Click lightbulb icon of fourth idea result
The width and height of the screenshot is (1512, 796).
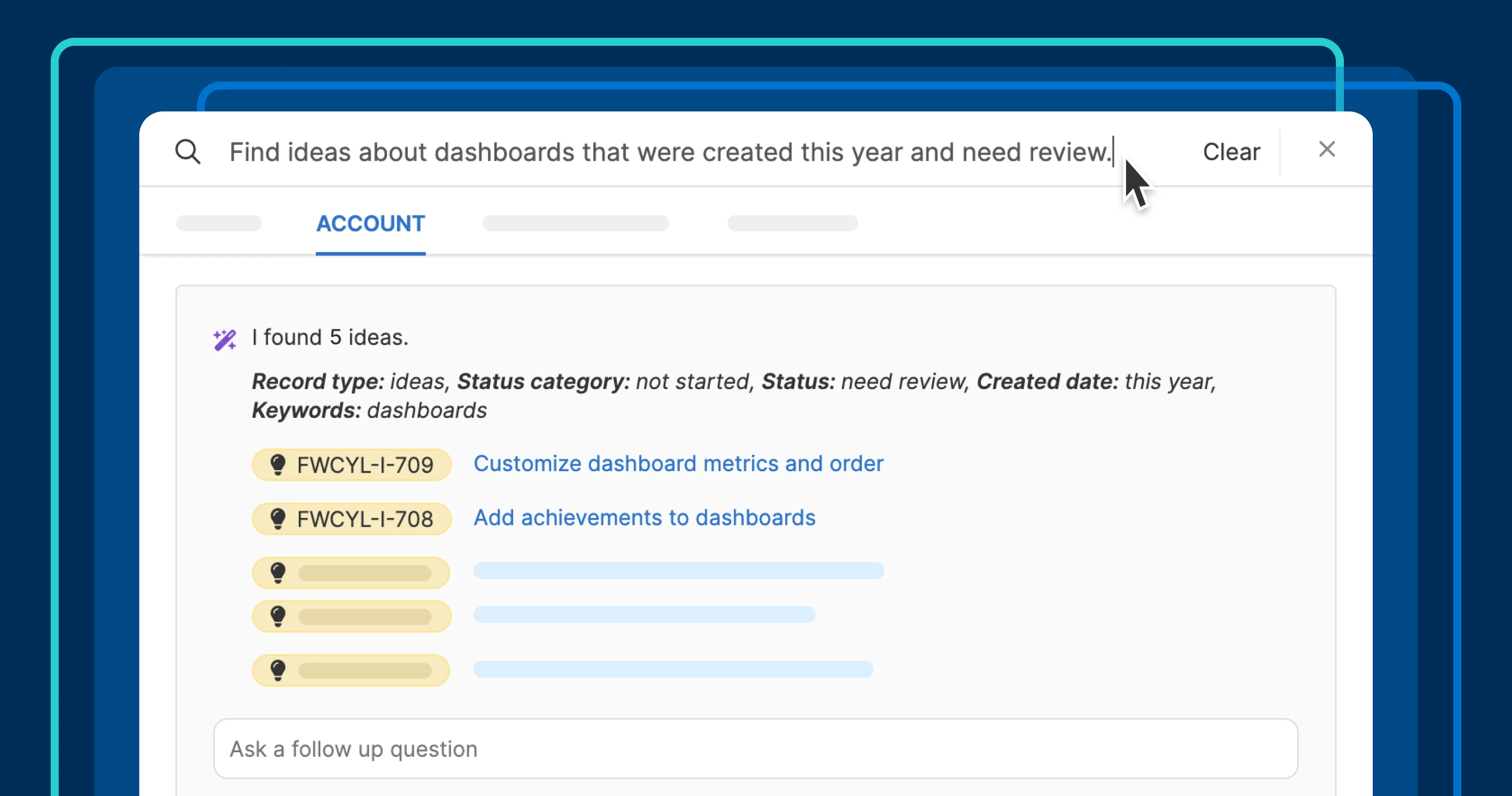pyautogui.click(x=278, y=616)
